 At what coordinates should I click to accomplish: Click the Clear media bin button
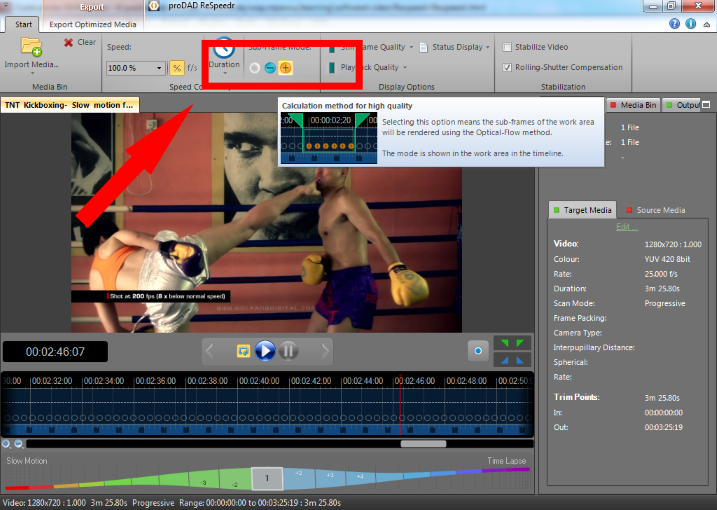click(x=79, y=42)
